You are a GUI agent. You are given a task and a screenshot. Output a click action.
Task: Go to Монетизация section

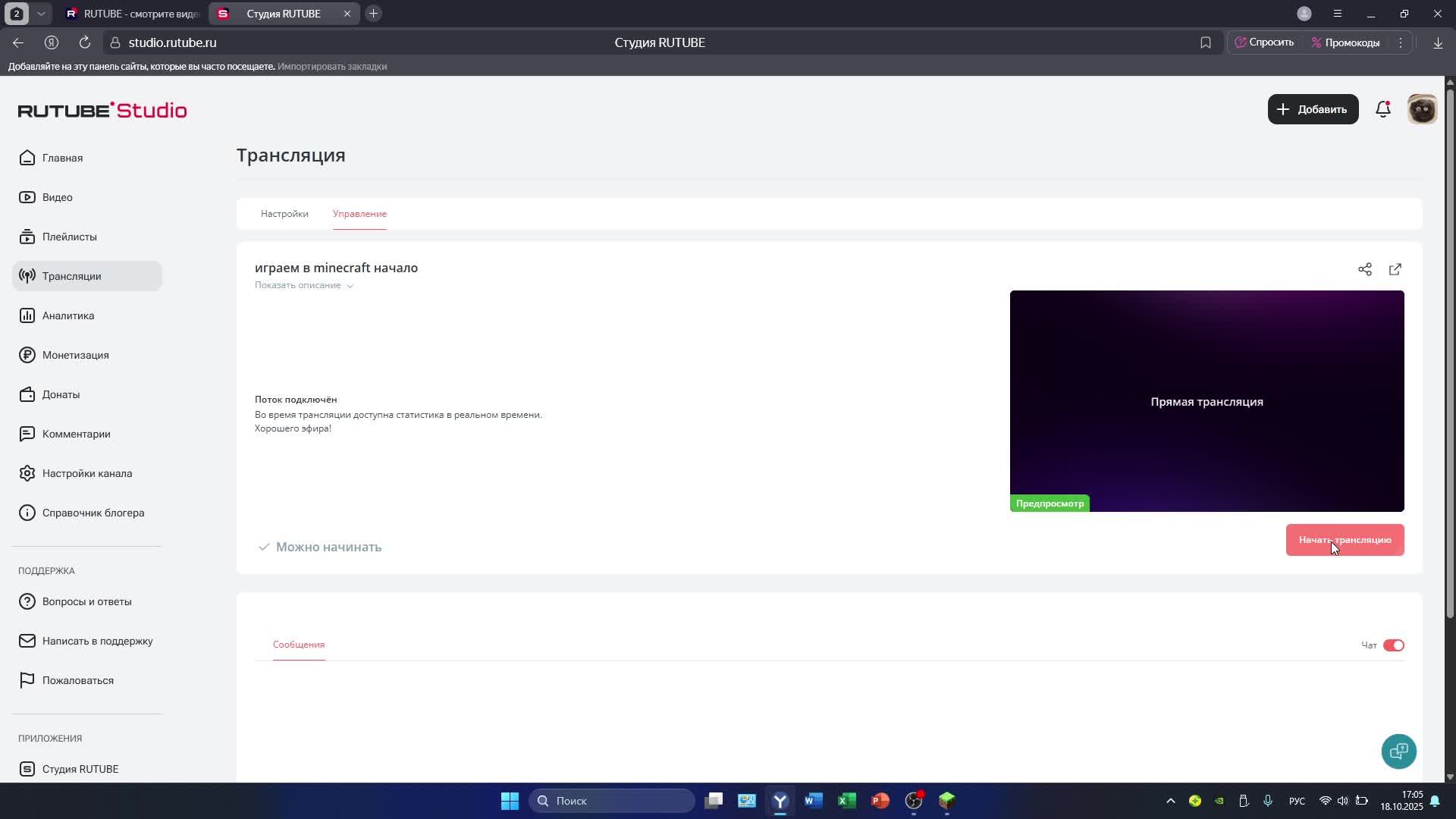(x=75, y=355)
